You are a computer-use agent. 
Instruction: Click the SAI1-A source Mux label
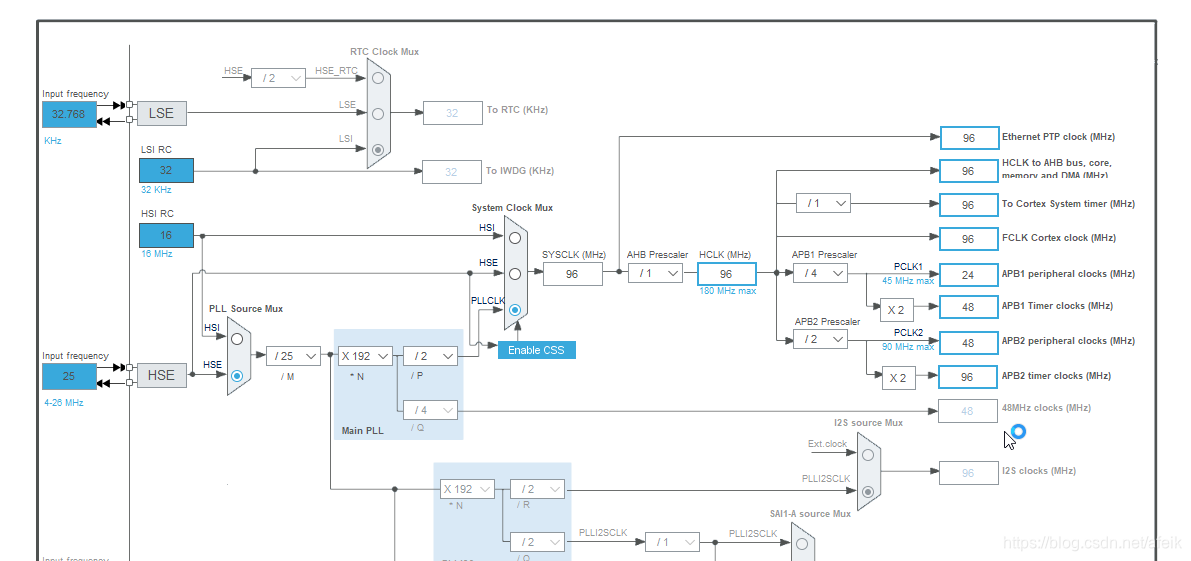pos(810,513)
